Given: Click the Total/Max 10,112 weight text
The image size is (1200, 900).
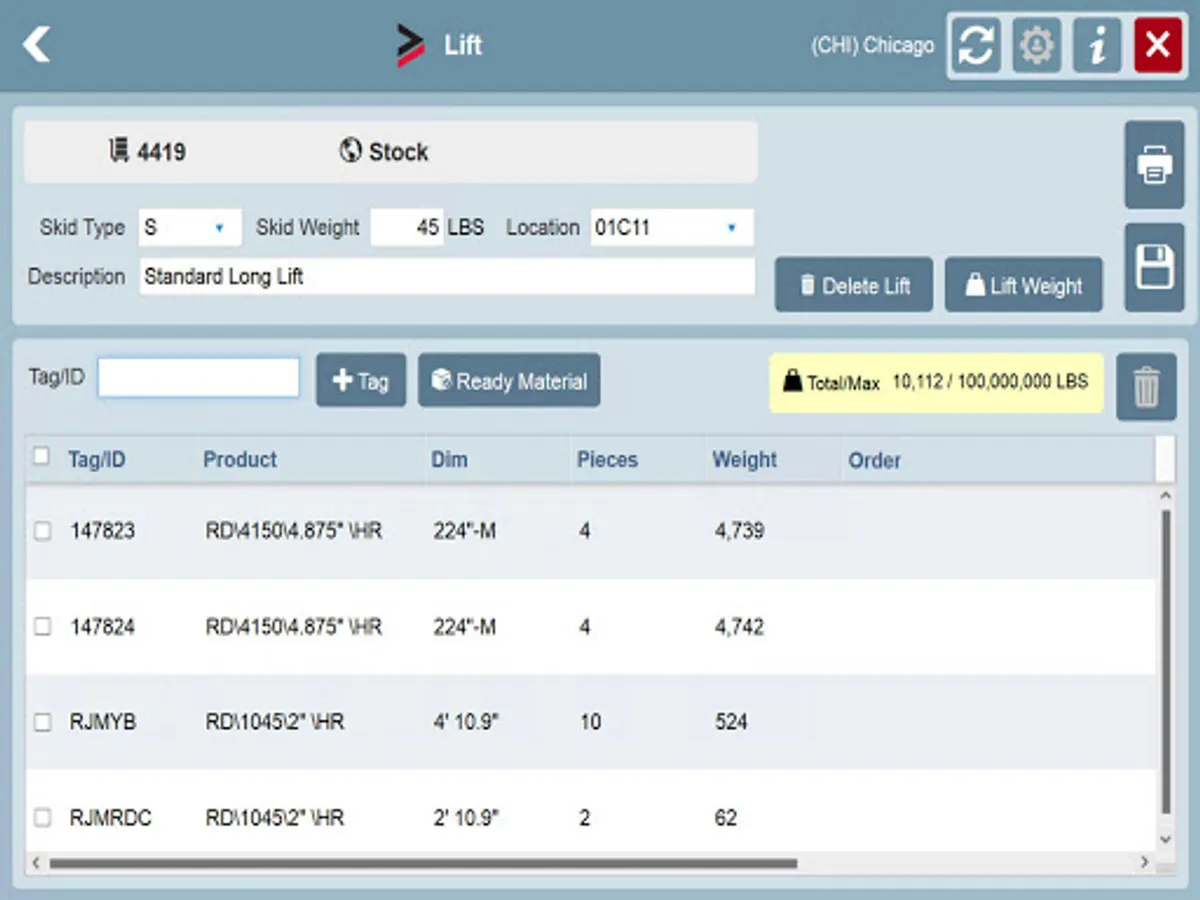Looking at the screenshot, I should tap(990, 382).
